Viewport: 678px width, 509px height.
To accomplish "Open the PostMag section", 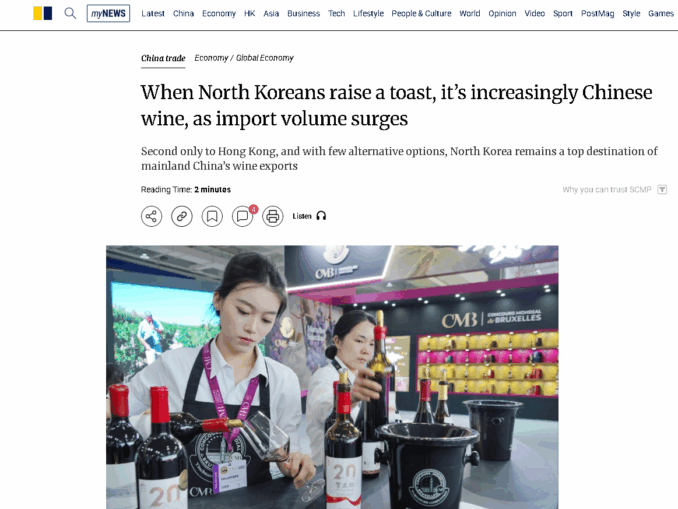I will (597, 13).
